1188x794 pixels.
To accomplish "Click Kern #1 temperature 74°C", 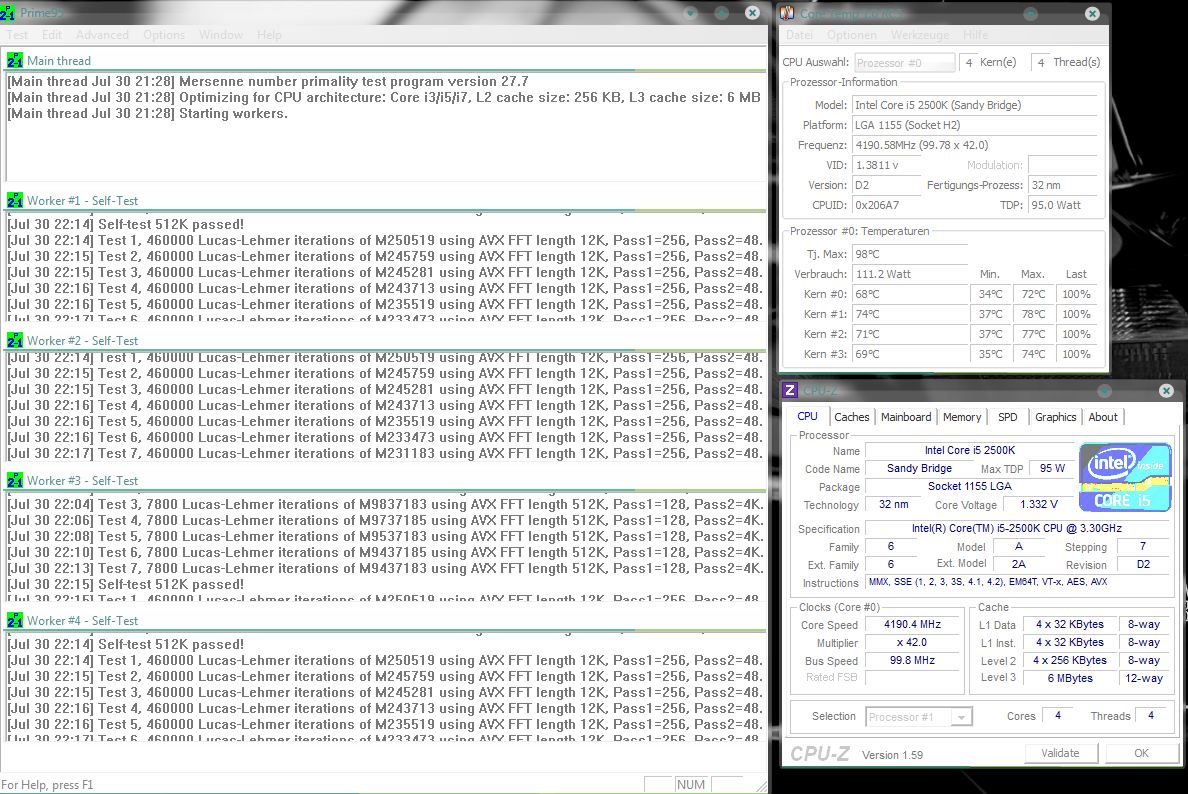I will click(x=909, y=314).
